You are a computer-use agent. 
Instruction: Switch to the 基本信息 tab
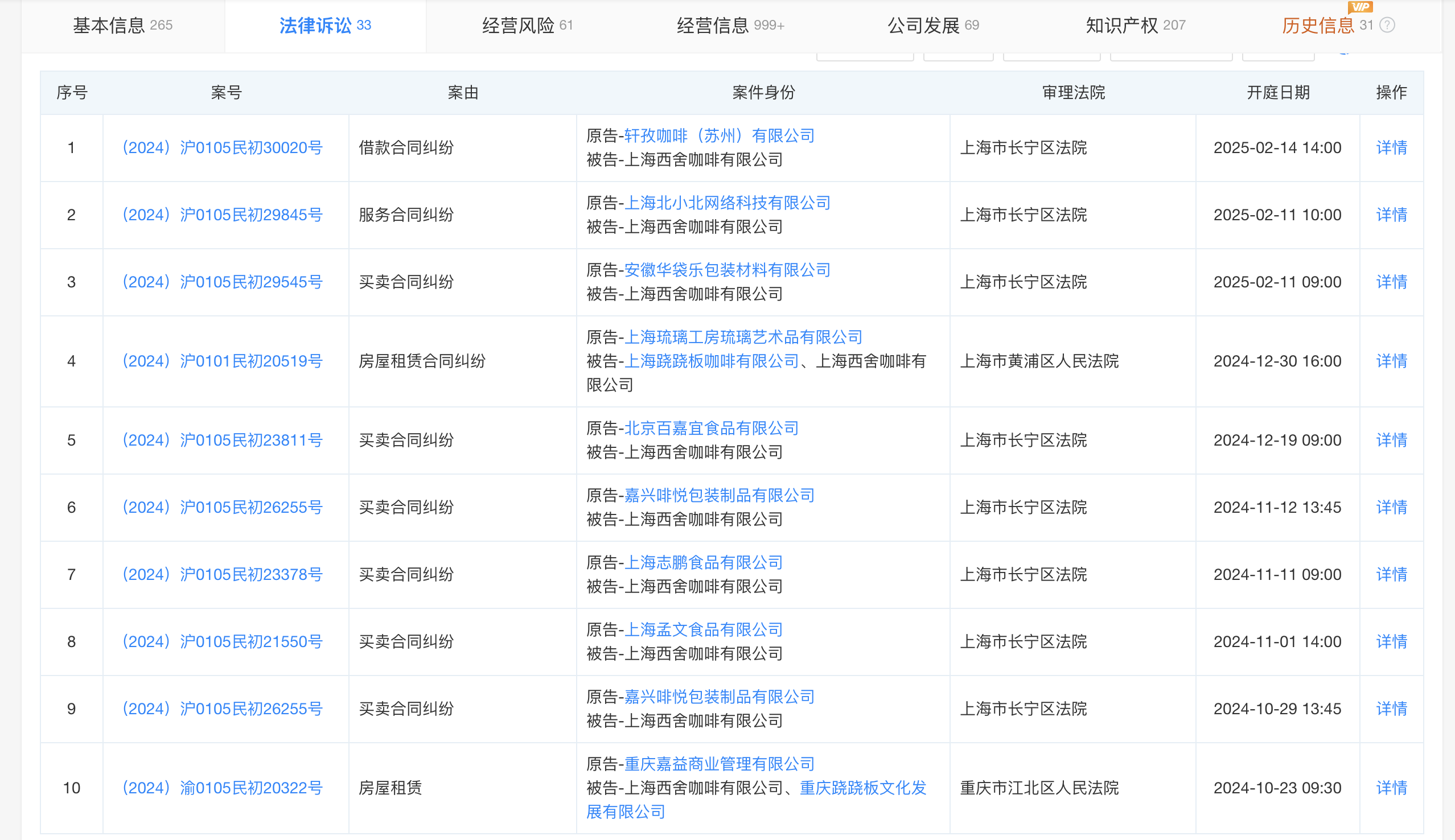click(x=122, y=25)
